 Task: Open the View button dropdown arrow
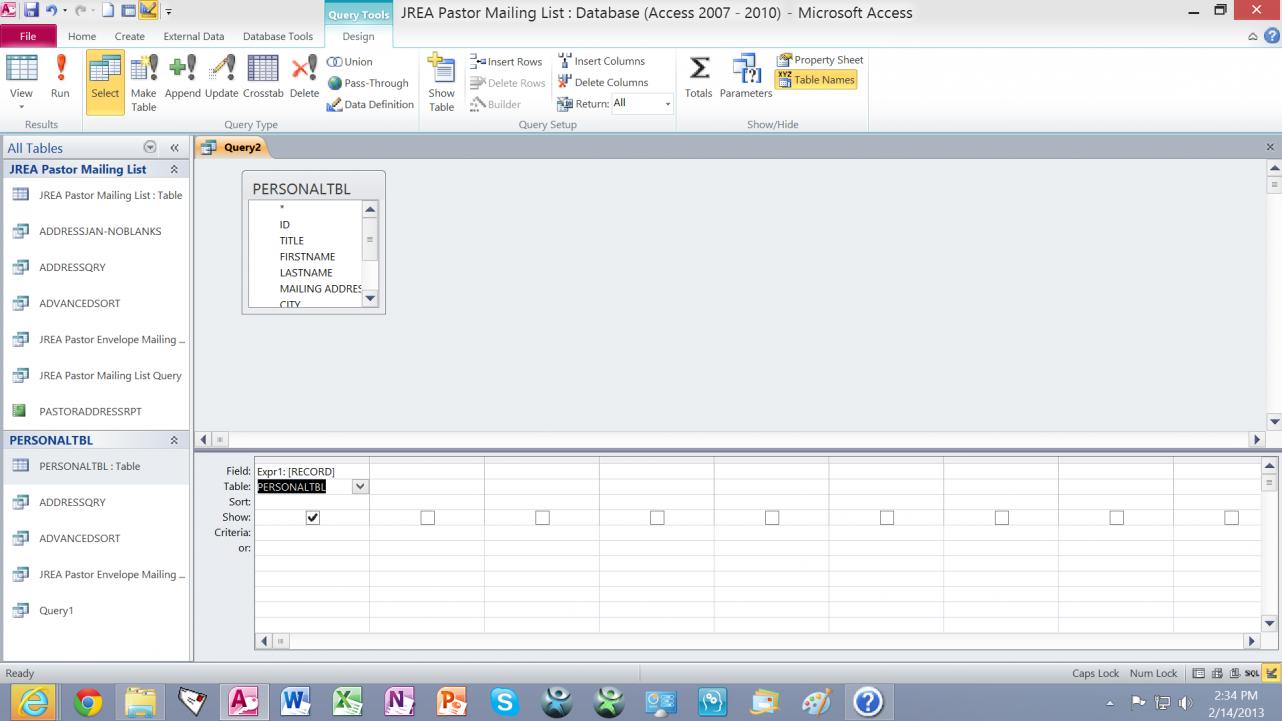click(21, 106)
